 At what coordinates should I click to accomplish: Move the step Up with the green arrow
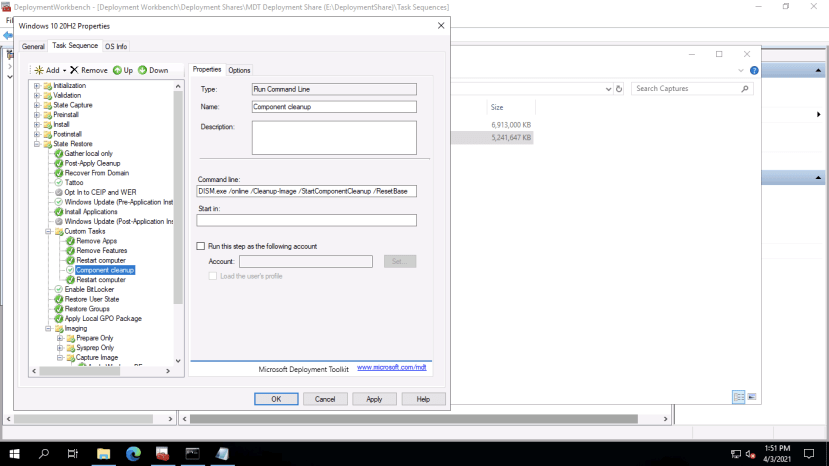pyautogui.click(x=123, y=70)
